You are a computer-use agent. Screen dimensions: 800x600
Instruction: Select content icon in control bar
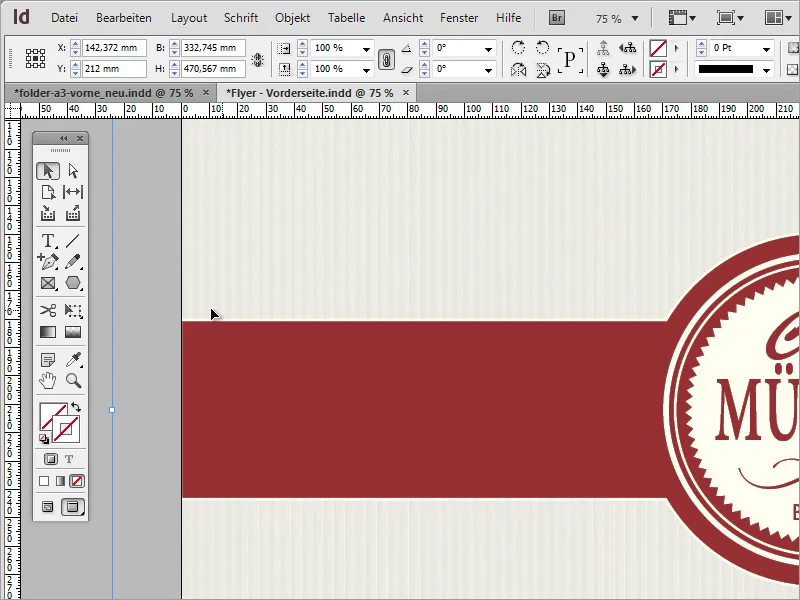pyautogui.click(x=604, y=69)
